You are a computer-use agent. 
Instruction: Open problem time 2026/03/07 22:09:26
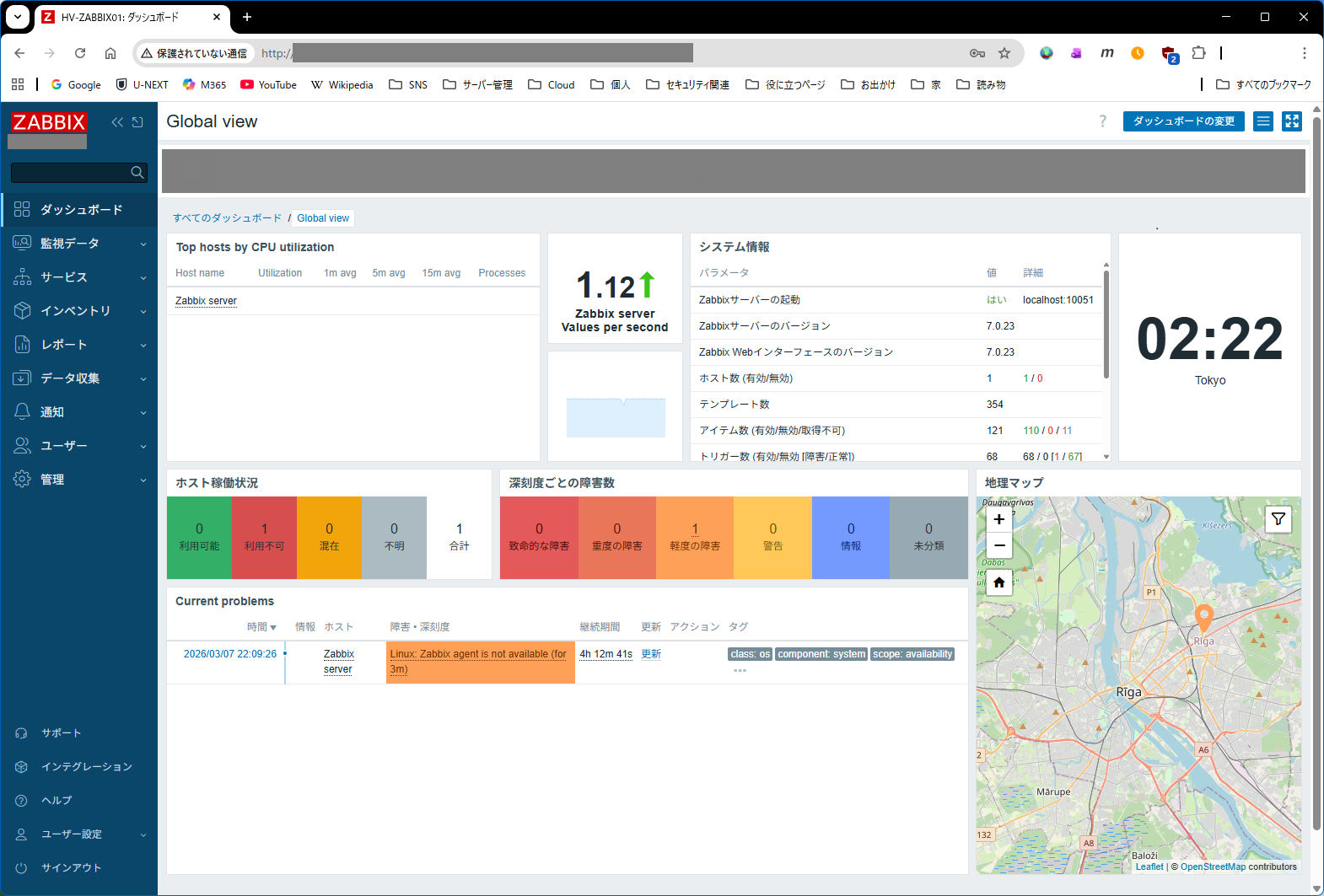pyautogui.click(x=230, y=654)
